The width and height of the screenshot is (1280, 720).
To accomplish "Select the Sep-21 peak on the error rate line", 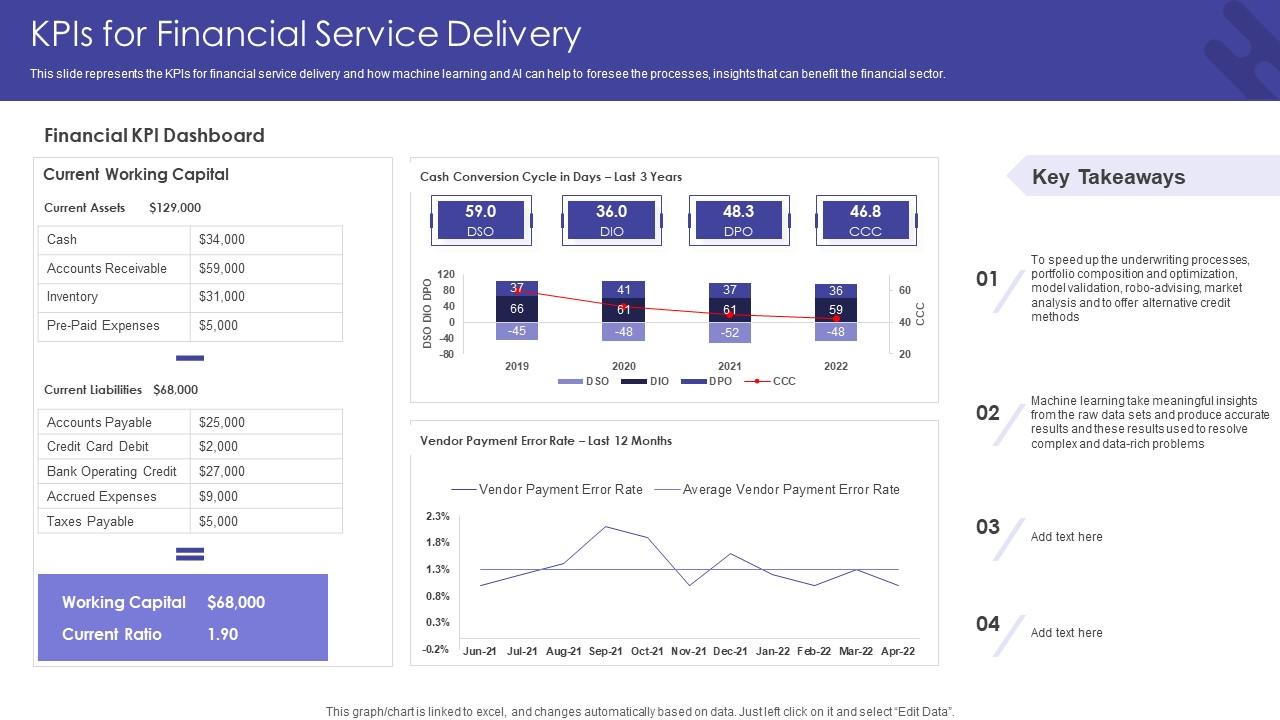I will coord(604,525).
